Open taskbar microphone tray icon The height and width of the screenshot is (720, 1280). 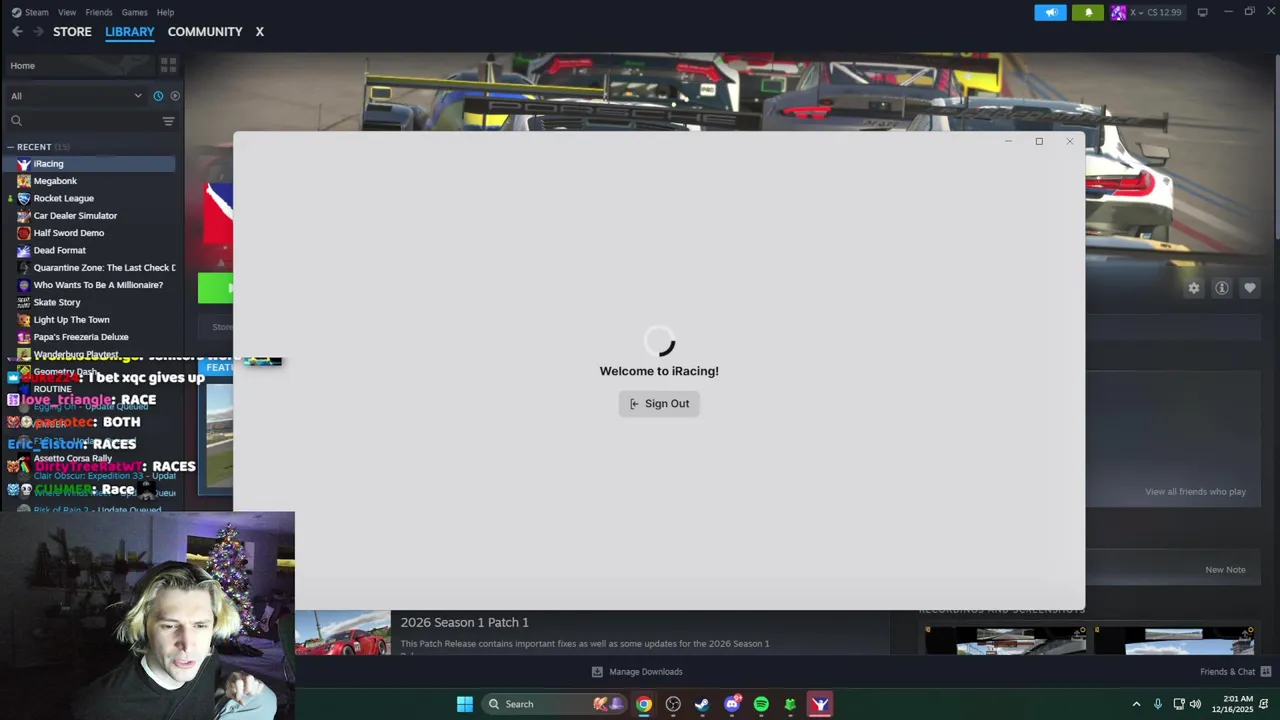[x=1158, y=704]
